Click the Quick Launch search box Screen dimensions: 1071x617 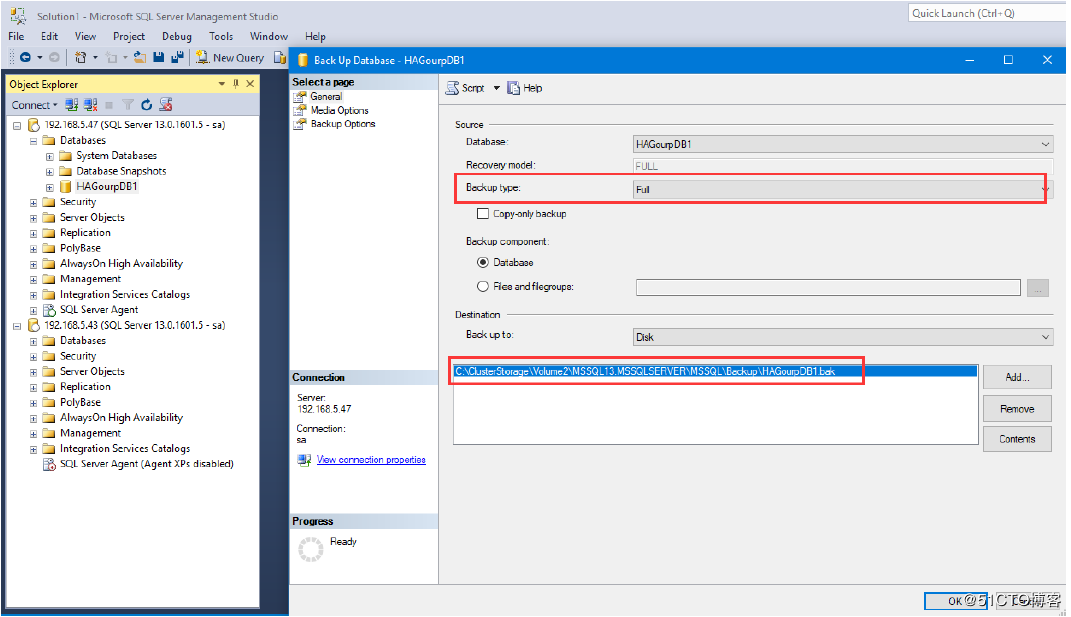(x=987, y=13)
